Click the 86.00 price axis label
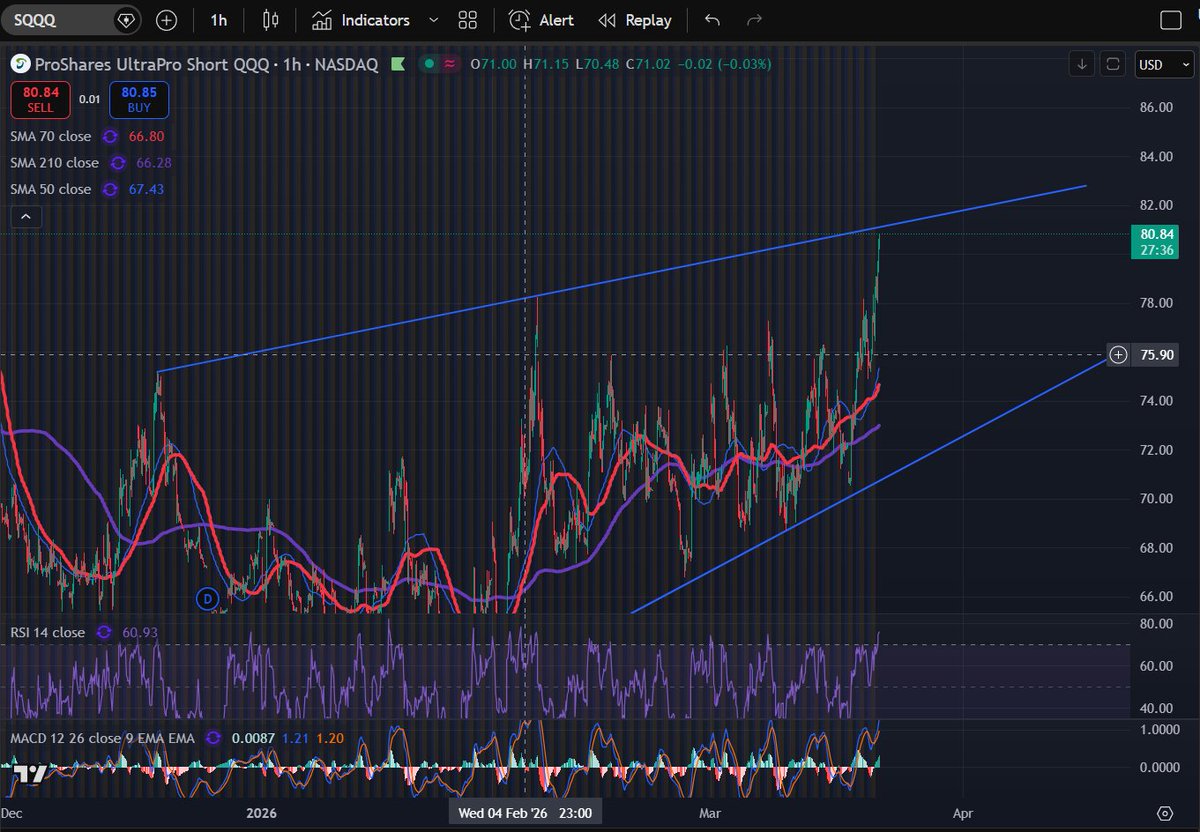1200x832 pixels. pos(1158,107)
